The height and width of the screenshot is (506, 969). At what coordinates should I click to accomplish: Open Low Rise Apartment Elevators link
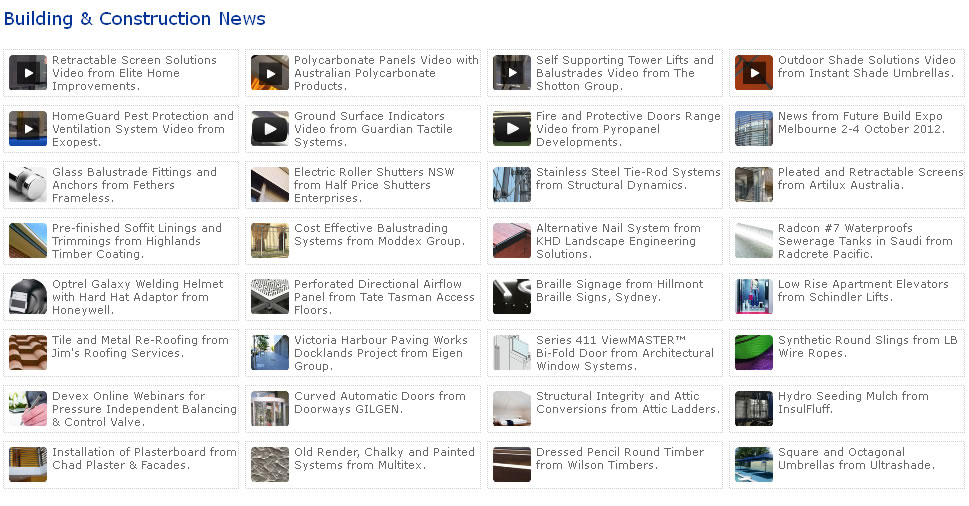tap(863, 290)
